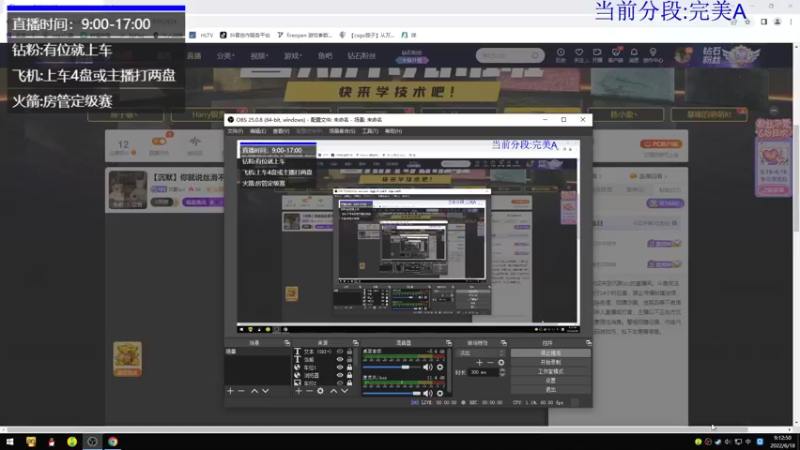Open transition properties gear icon

(501, 362)
